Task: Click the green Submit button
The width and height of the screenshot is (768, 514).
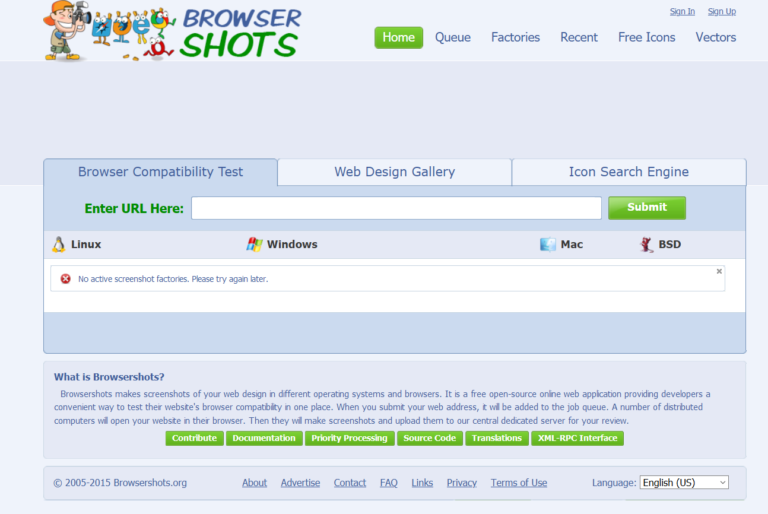Action: [647, 208]
